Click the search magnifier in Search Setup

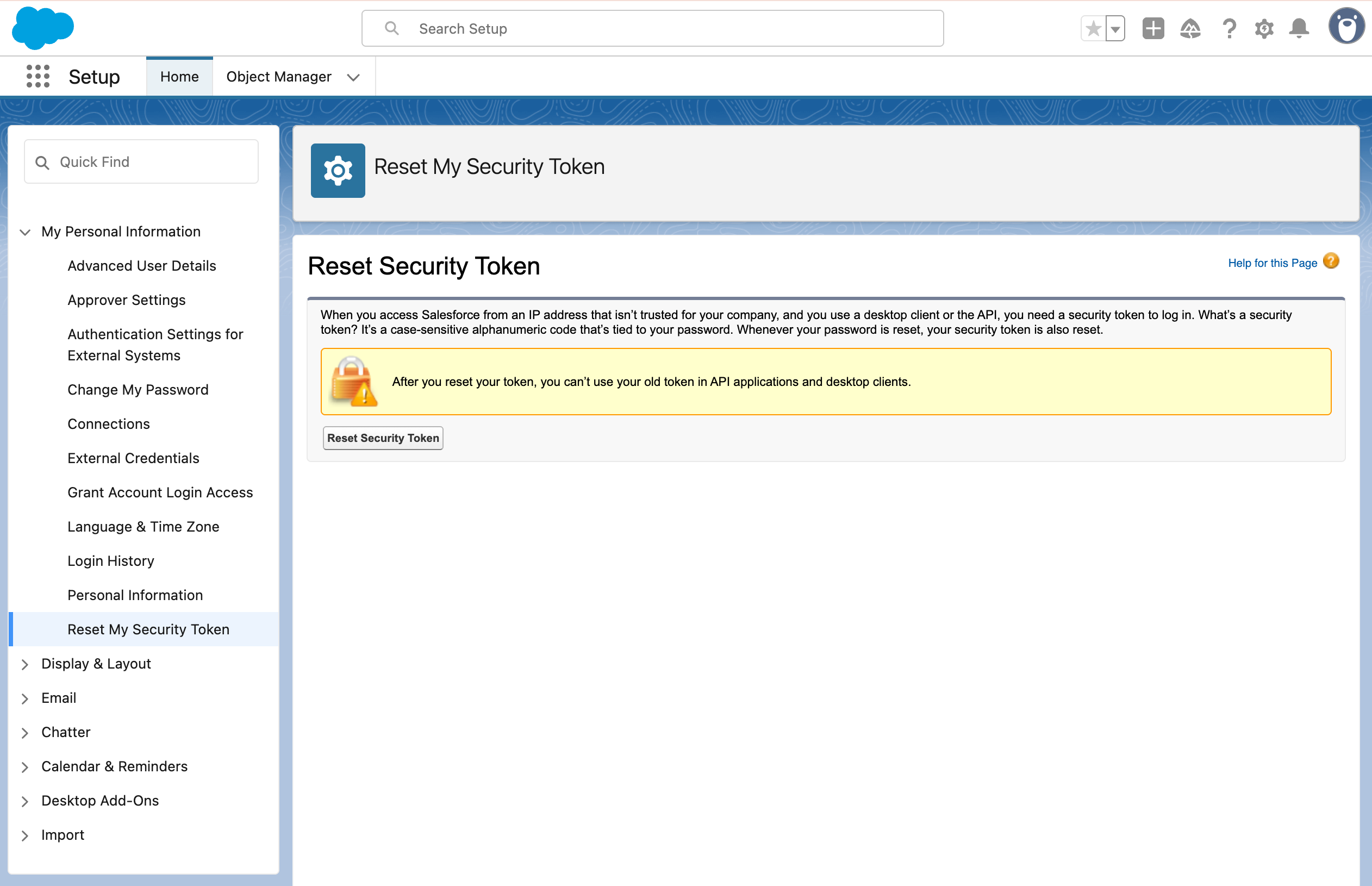[x=392, y=28]
